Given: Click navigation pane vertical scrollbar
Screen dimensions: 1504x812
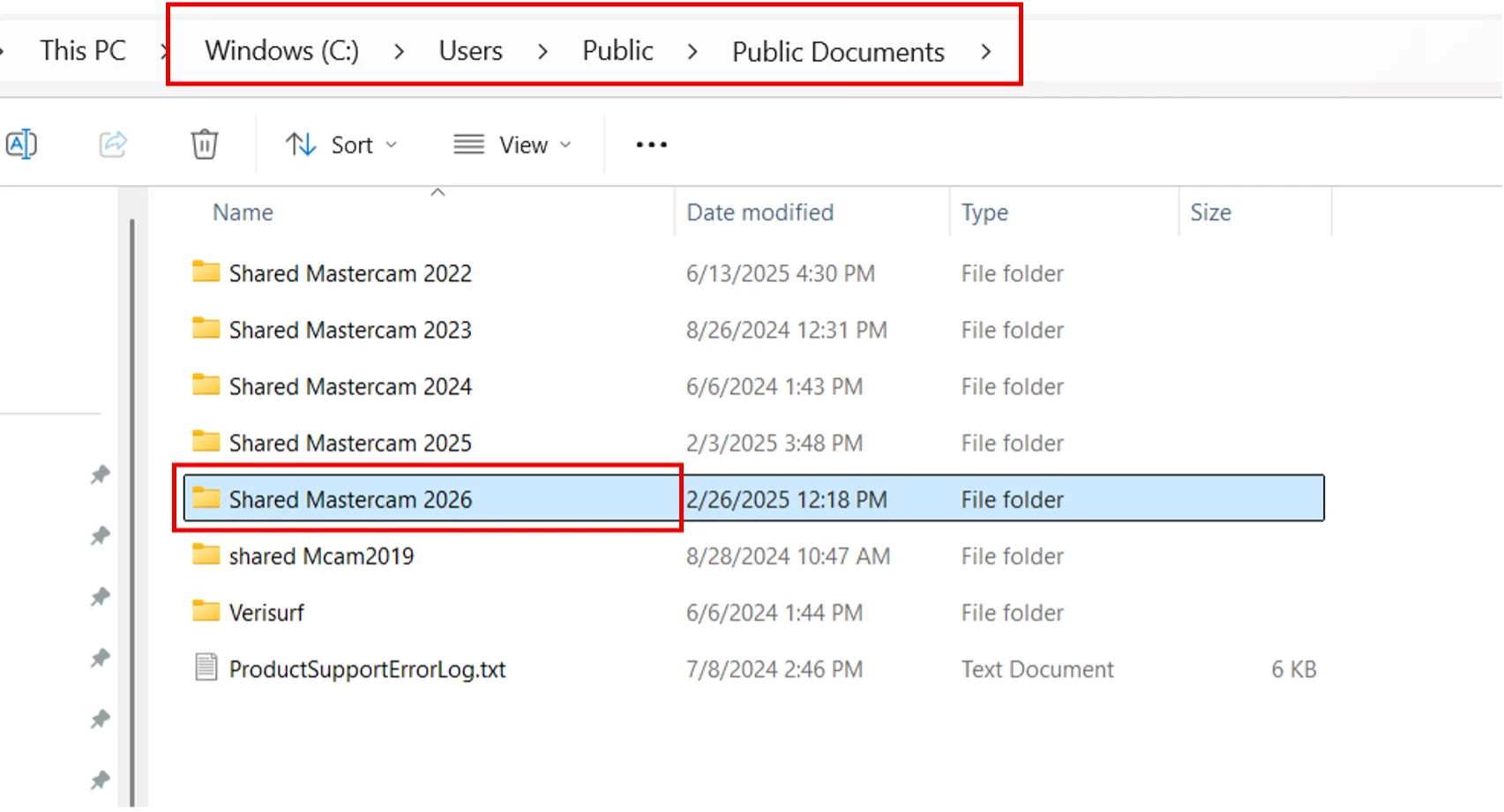Looking at the screenshot, I should (x=132, y=511).
